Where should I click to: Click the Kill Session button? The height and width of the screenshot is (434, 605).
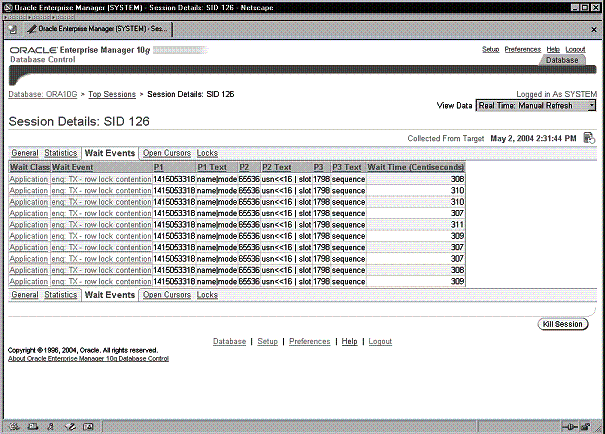563,324
